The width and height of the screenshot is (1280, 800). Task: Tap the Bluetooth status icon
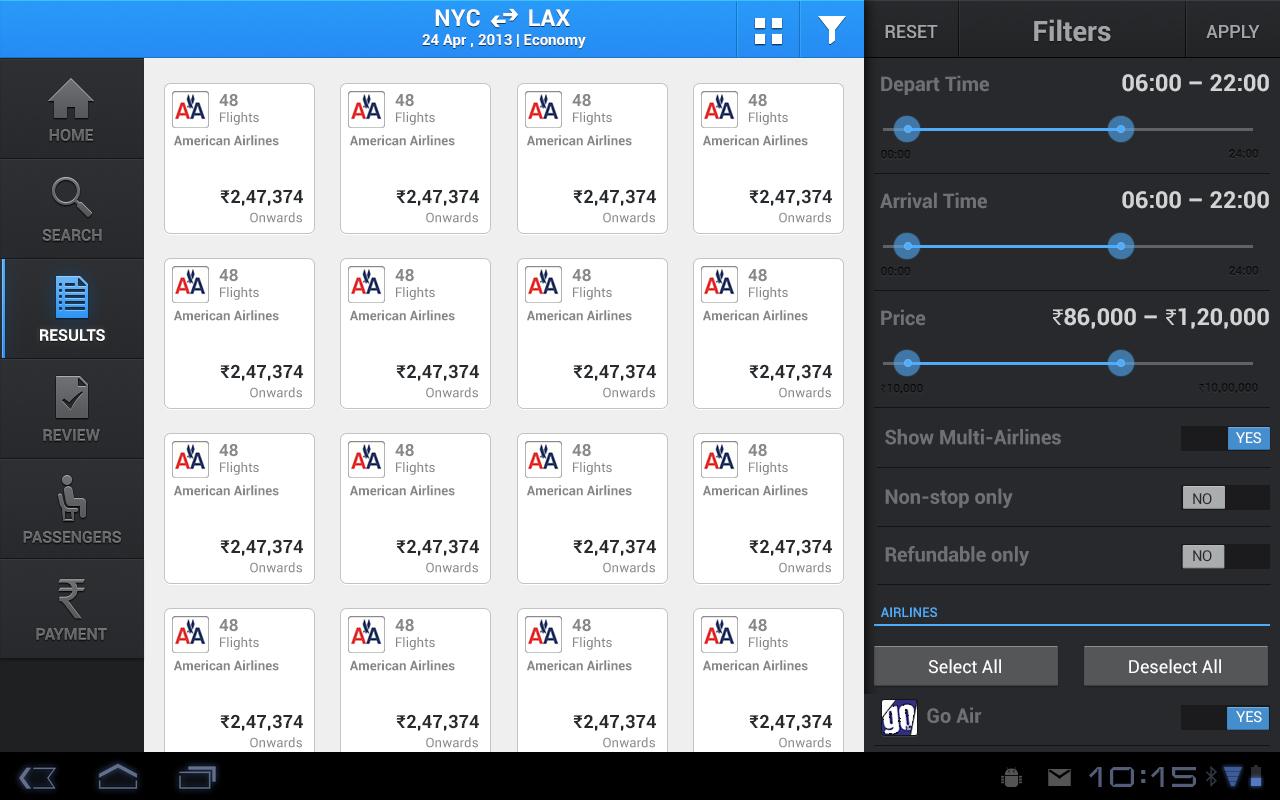pos(1210,777)
